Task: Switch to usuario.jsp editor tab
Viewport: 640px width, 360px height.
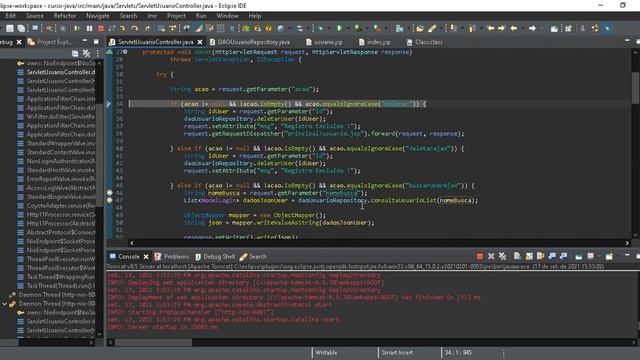Action: 324,42
